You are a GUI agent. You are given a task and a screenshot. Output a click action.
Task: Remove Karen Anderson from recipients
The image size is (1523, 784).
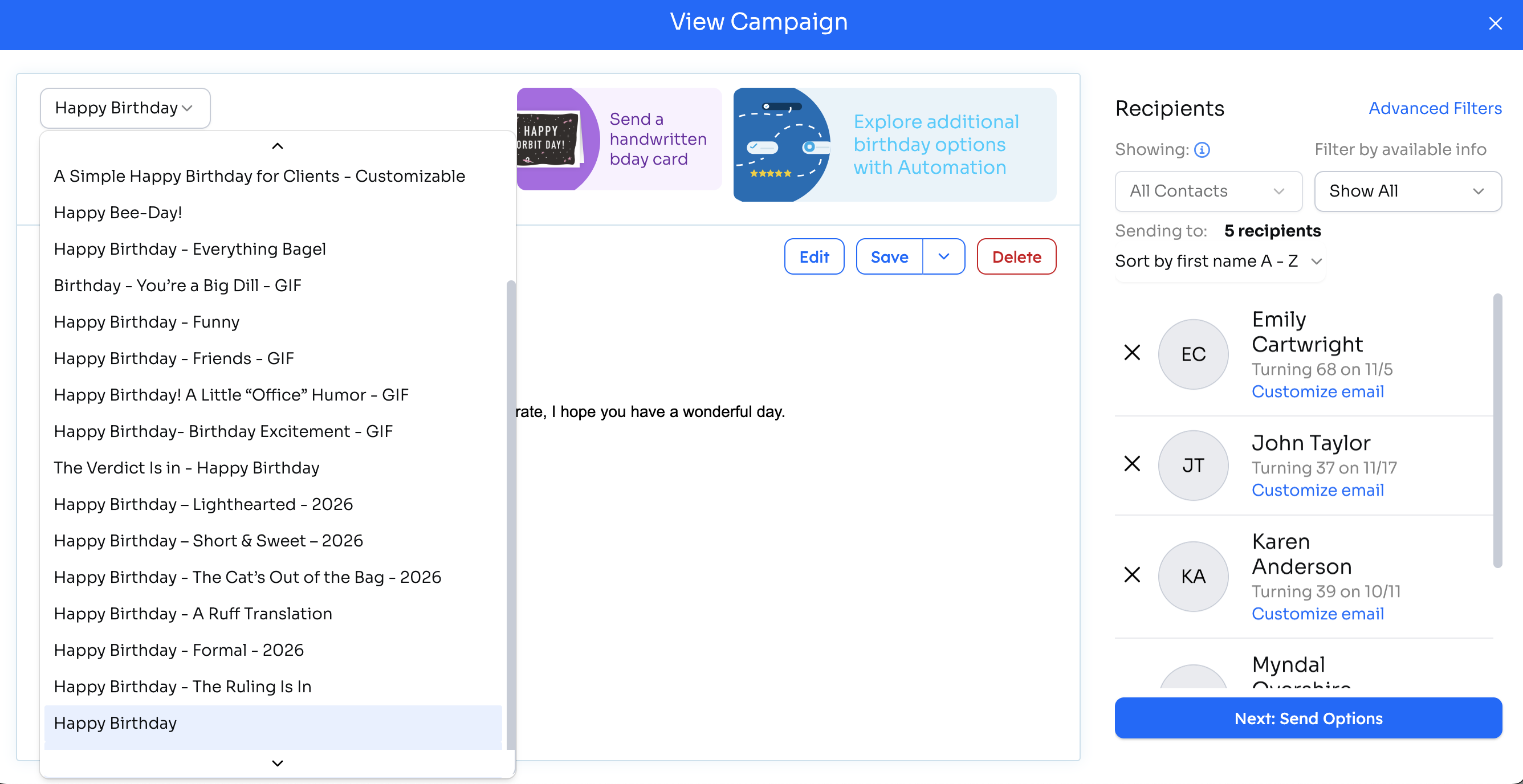pyautogui.click(x=1132, y=575)
